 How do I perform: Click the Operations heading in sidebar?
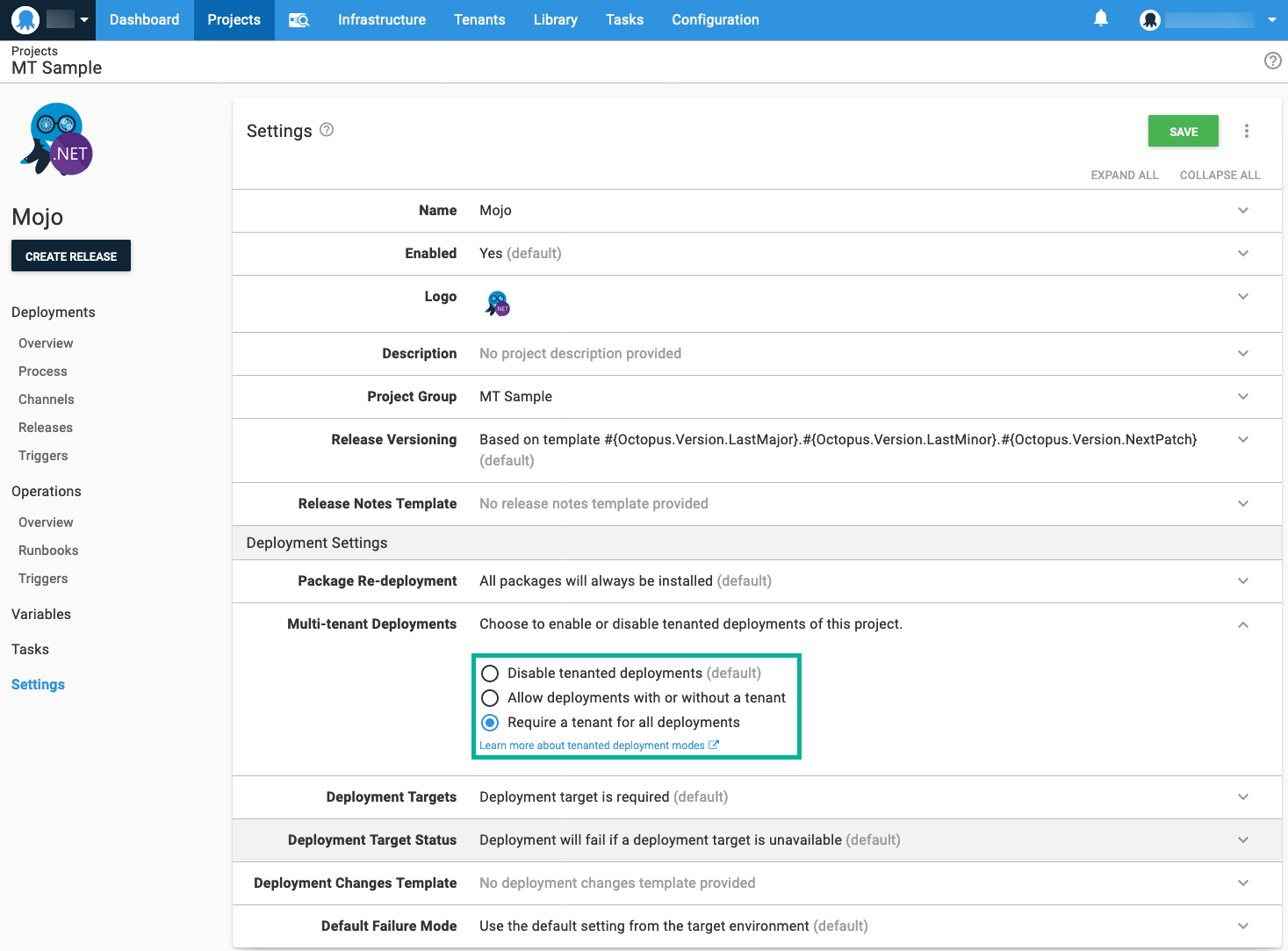pyautogui.click(x=46, y=492)
